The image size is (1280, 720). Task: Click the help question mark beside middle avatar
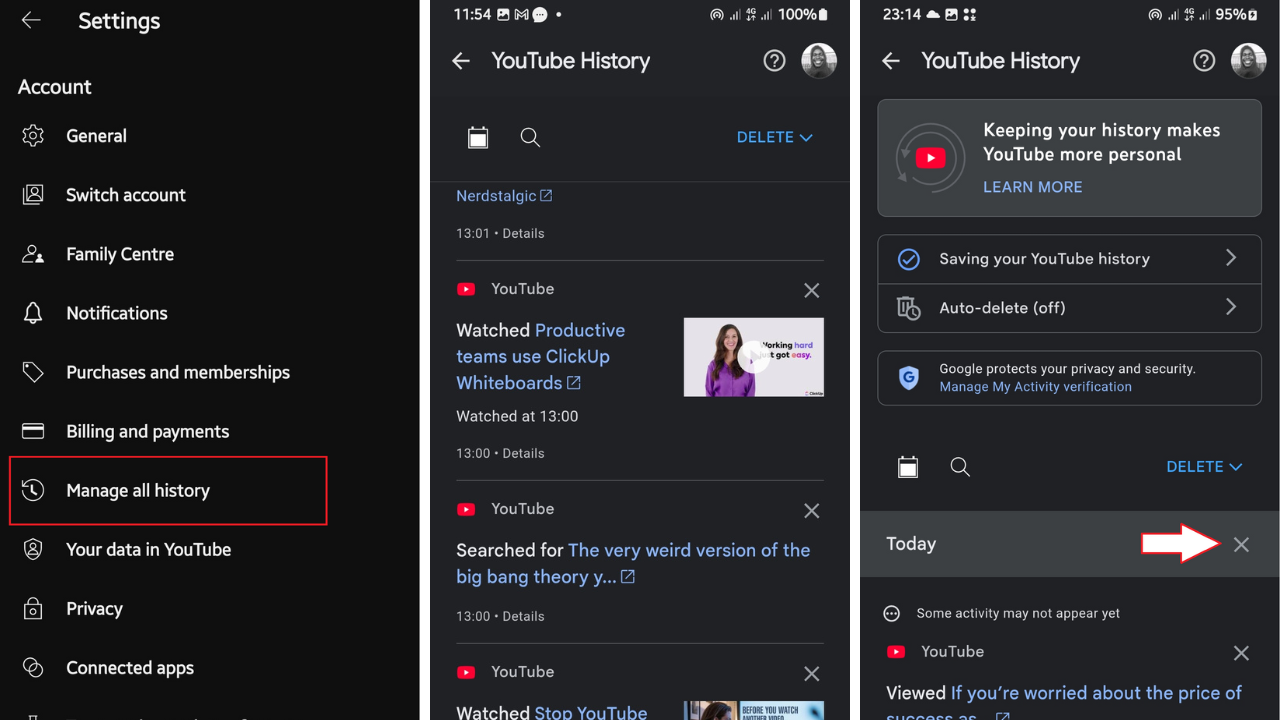[774, 60]
